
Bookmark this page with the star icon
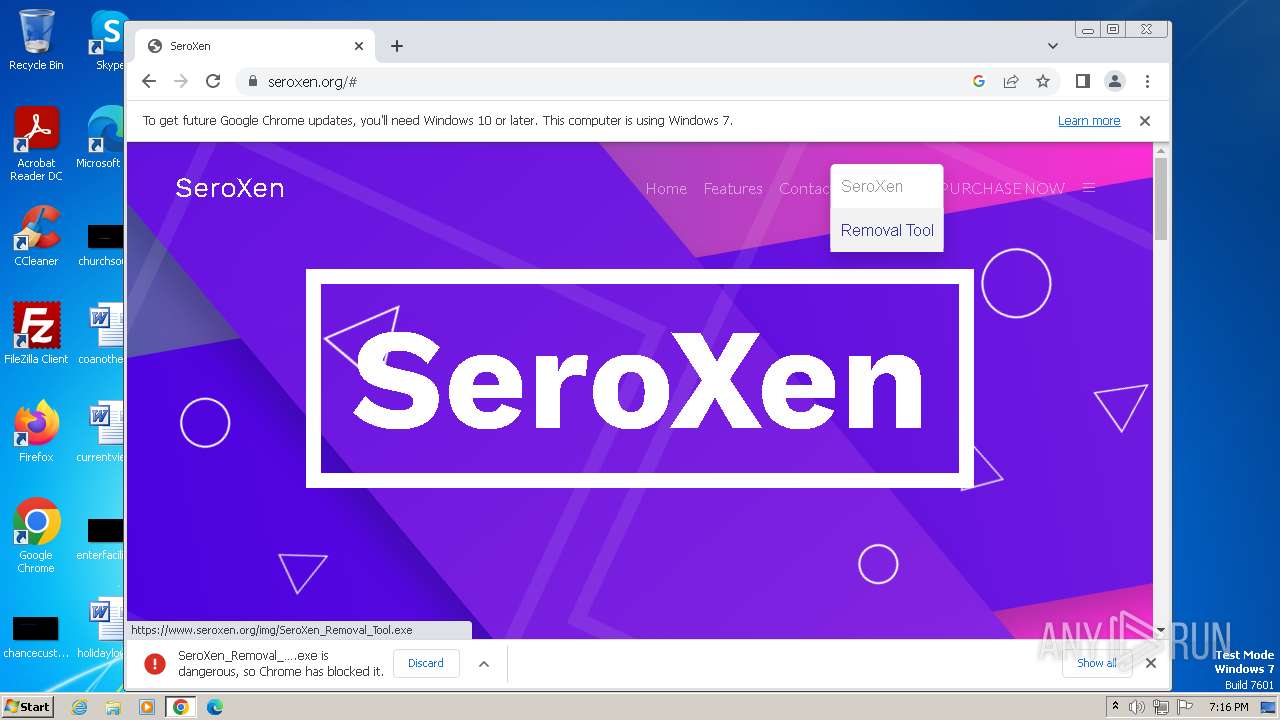1043,81
